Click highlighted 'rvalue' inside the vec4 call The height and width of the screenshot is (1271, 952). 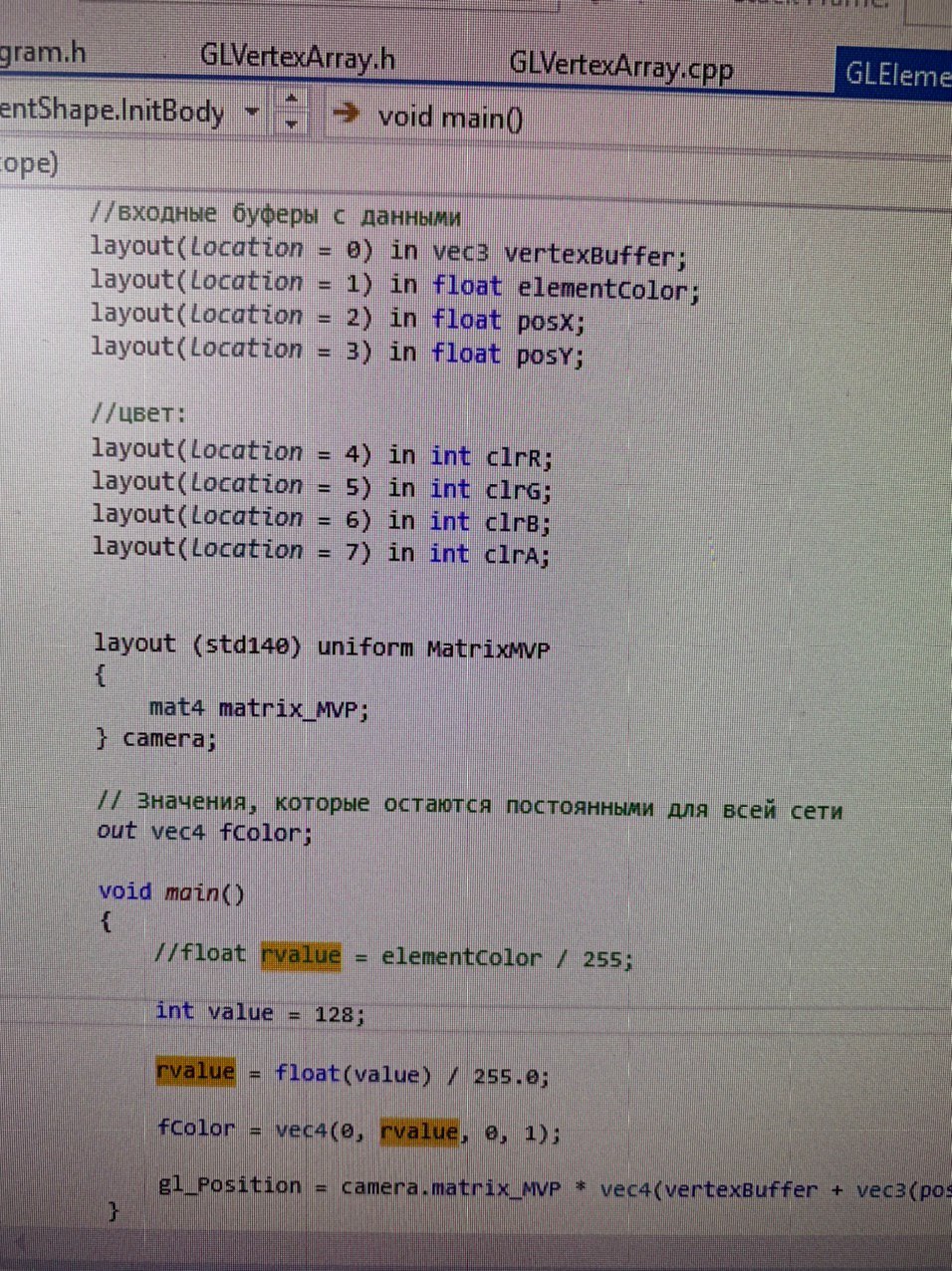[419, 1132]
